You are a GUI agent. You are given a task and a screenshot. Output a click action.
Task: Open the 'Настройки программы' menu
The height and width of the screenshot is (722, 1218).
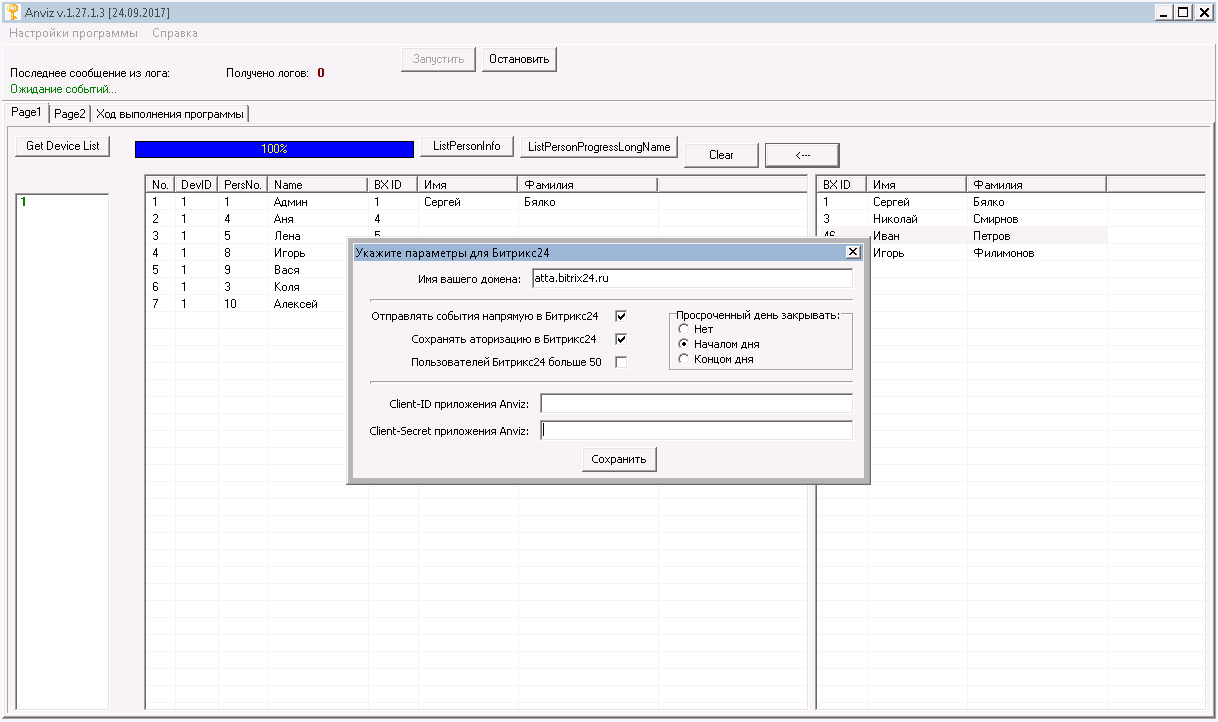[74, 33]
